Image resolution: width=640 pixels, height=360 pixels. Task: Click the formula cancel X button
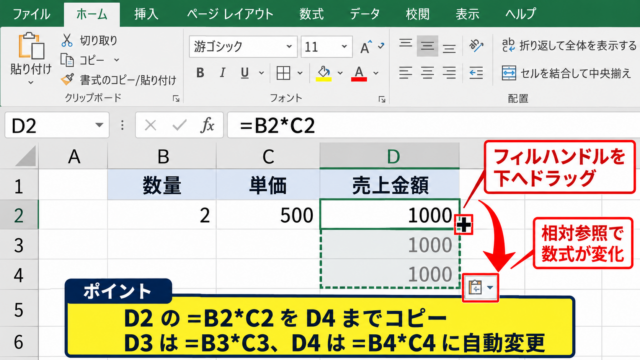151,125
